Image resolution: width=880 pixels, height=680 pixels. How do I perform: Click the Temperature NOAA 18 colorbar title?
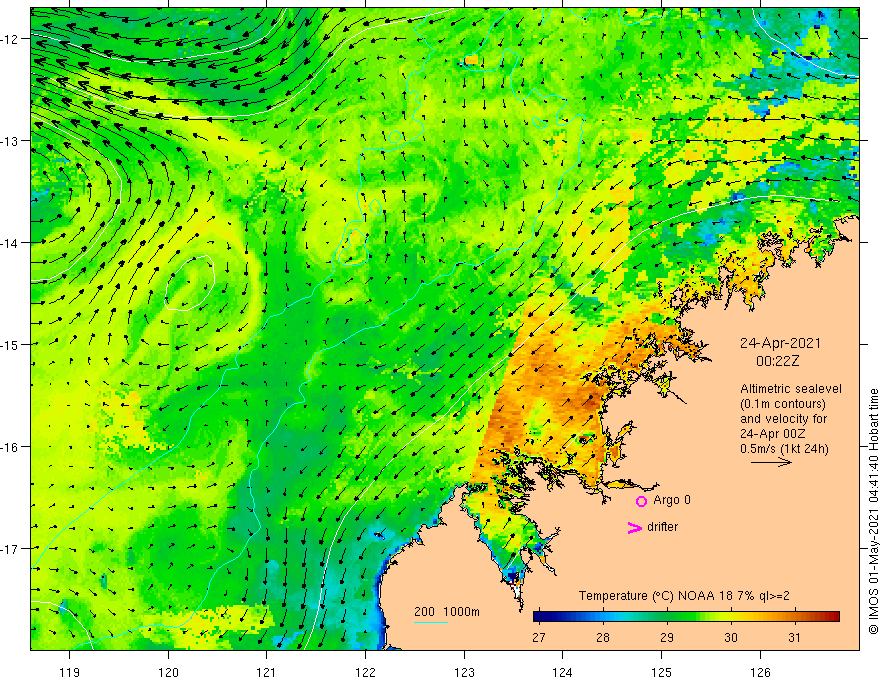click(x=684, y=596)
